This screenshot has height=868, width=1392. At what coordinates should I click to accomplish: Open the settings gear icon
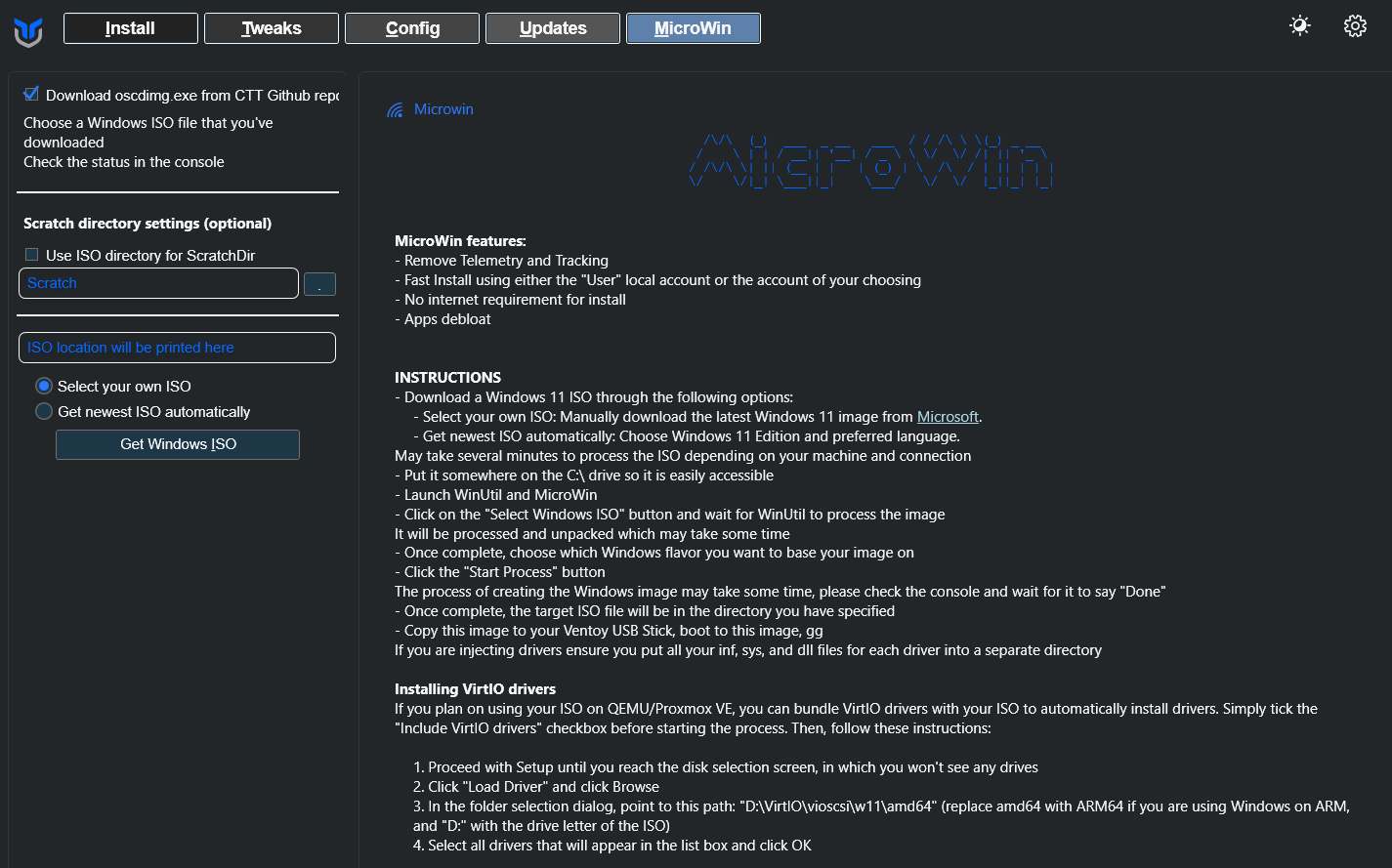(1355, 25)
